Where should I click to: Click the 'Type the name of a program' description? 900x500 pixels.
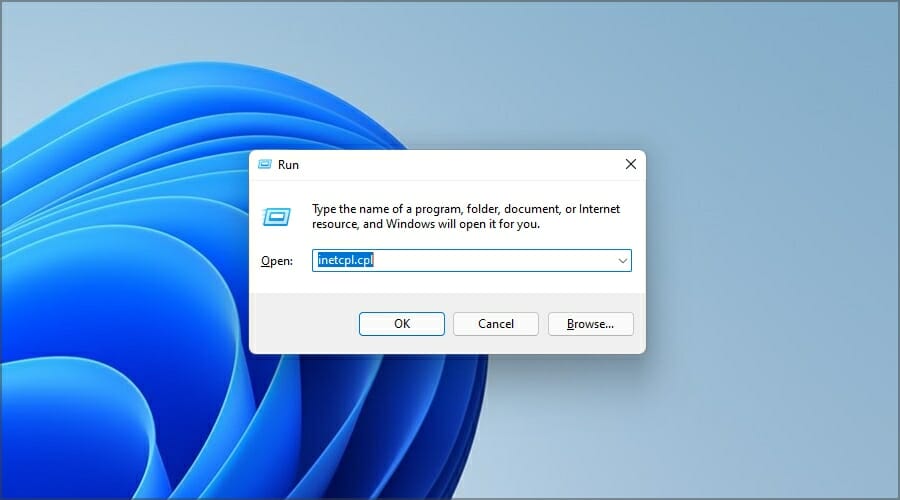click(x=465, y=216)
